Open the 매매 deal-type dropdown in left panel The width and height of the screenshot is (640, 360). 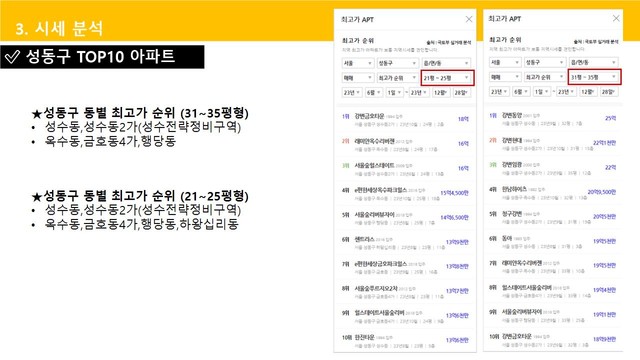click(358, 78)
